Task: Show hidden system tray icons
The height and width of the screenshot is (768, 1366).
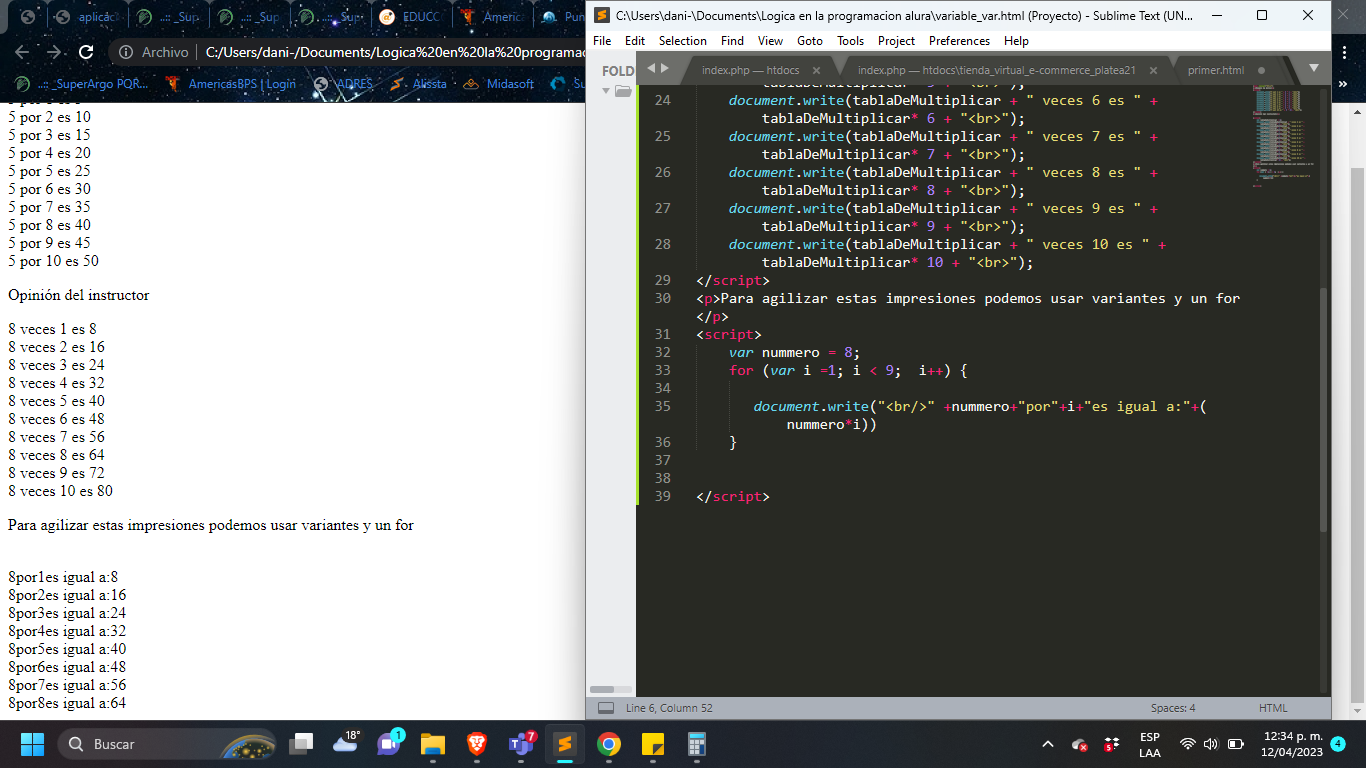Action: coord(1048,744)
